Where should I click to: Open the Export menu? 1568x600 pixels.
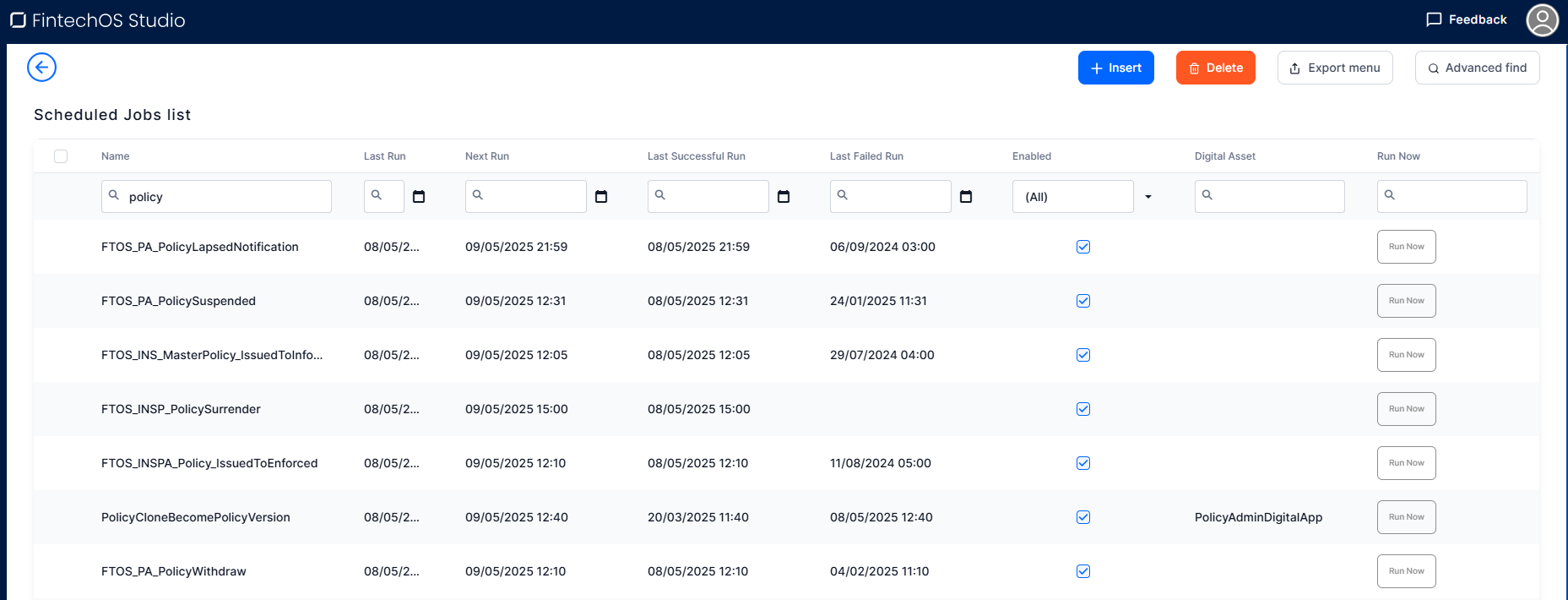[x=1334, y=68]
